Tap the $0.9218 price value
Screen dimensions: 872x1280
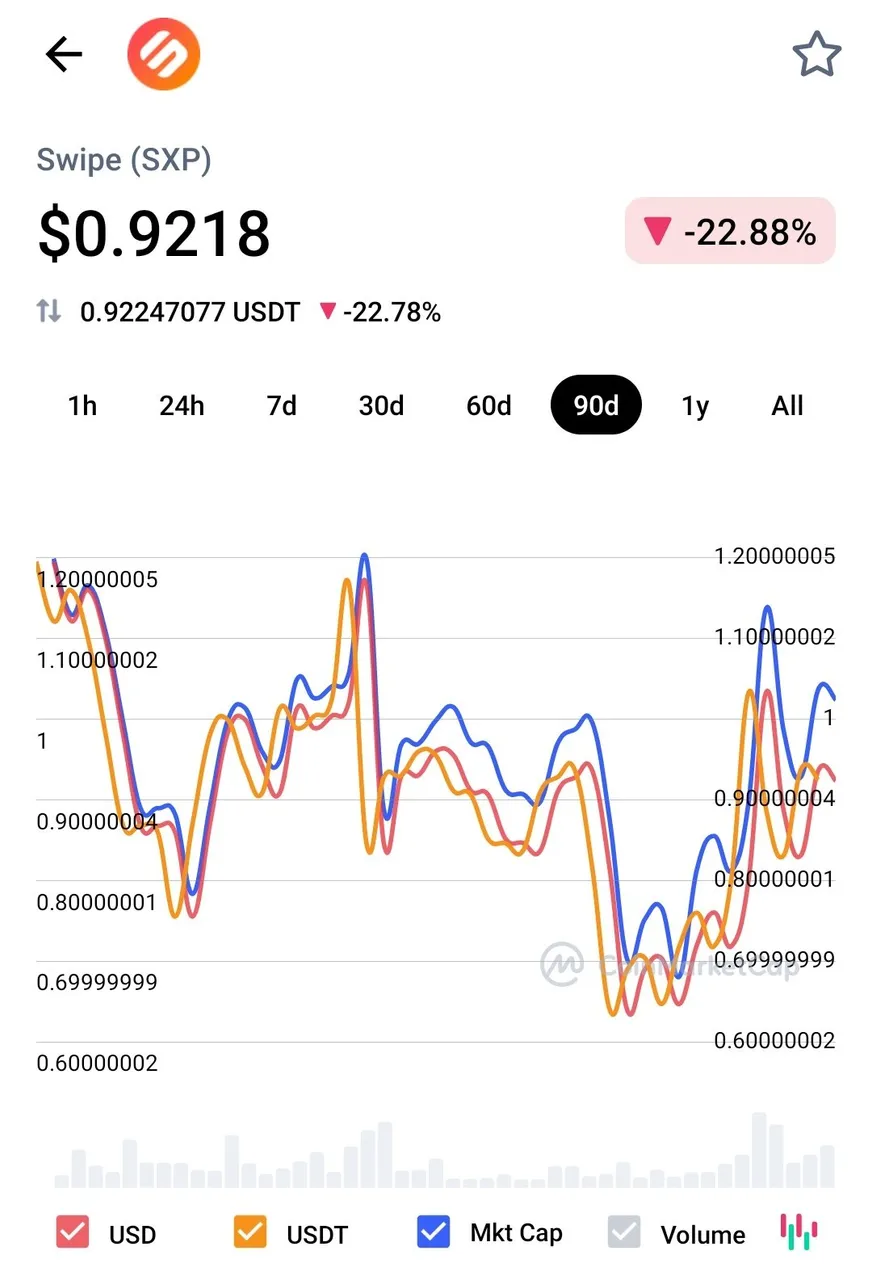pyautogui.click(x=154, y=233)
